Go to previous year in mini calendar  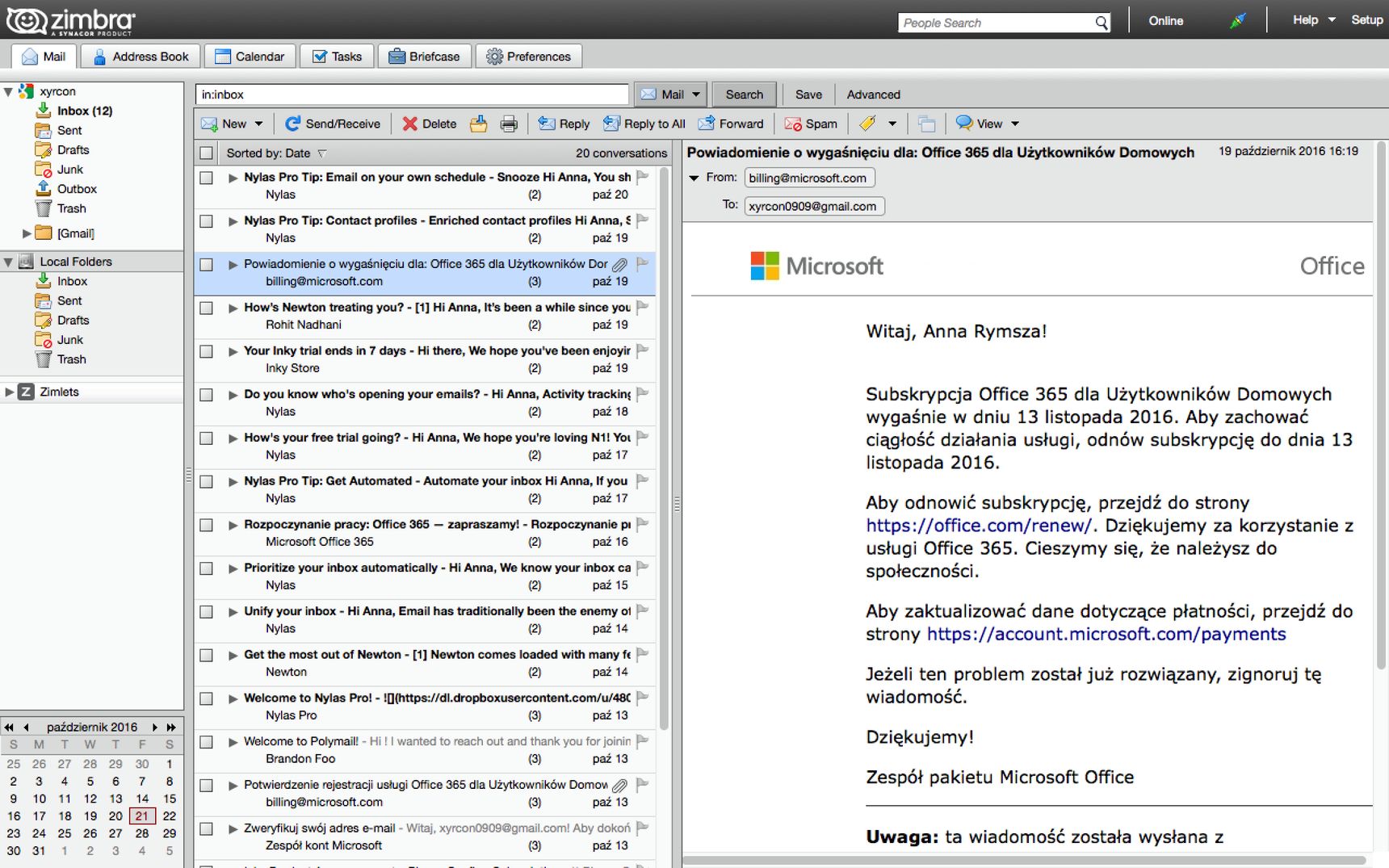click(9, 727)
